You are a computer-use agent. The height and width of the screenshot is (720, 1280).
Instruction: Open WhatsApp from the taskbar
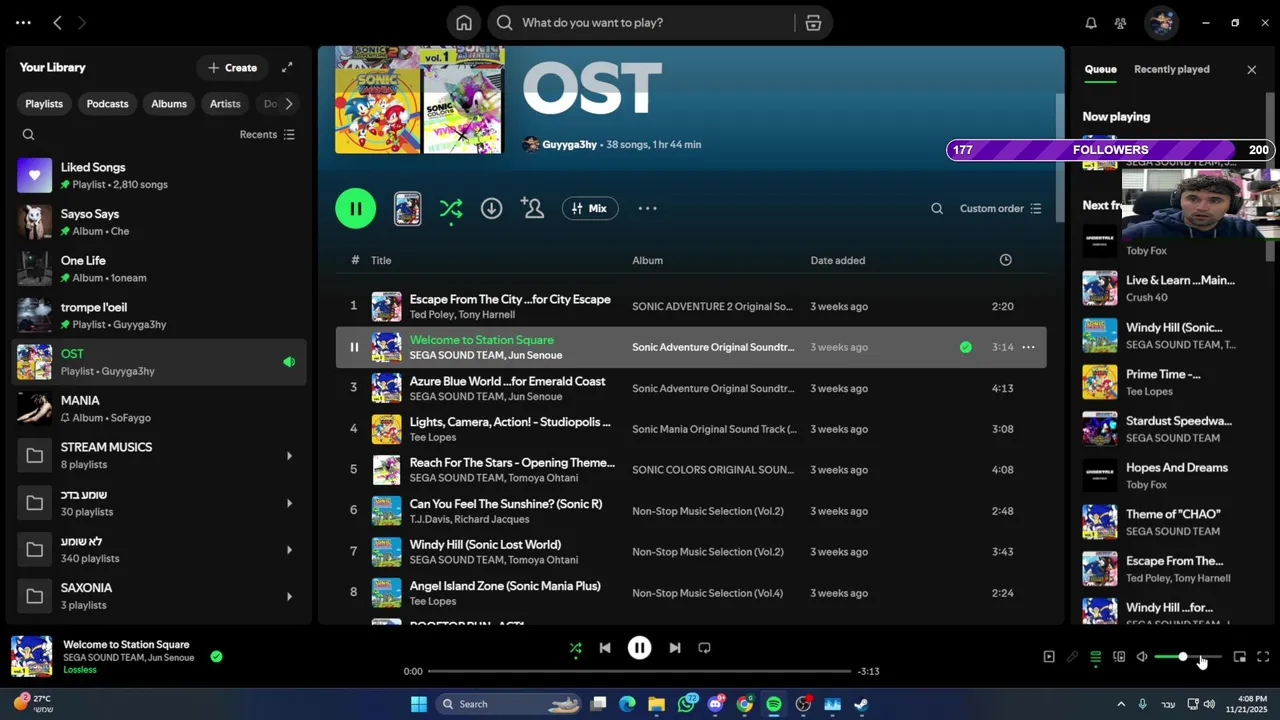pyautogui.click(x=687, y=704)
